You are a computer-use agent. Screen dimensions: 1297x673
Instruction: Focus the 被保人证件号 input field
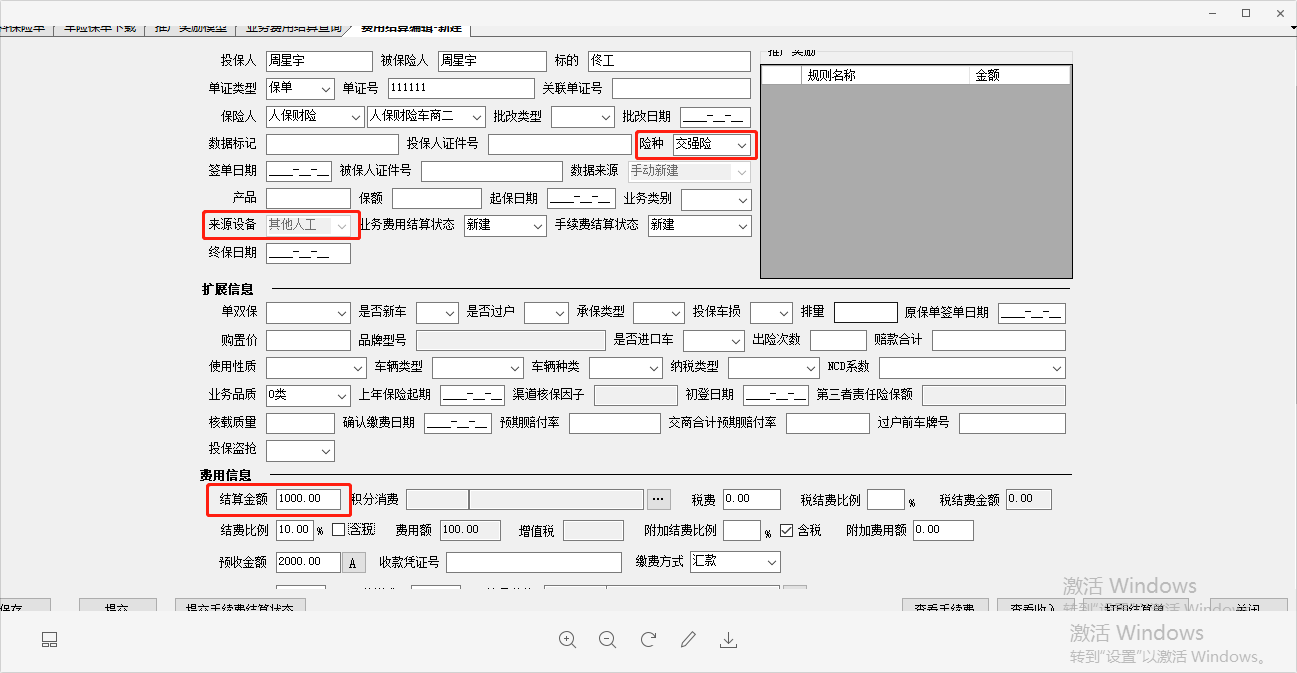[x=490, y=171]
